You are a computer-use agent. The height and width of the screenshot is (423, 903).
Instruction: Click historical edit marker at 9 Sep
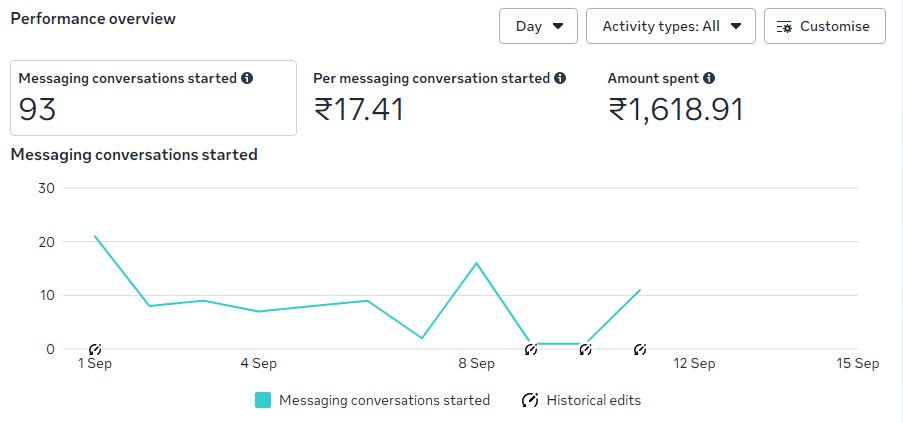tap(531, 350)
